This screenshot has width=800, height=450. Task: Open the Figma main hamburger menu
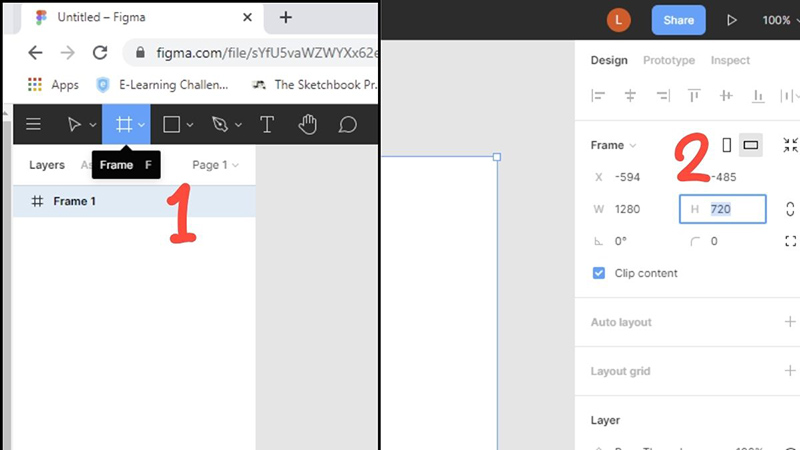33,124
